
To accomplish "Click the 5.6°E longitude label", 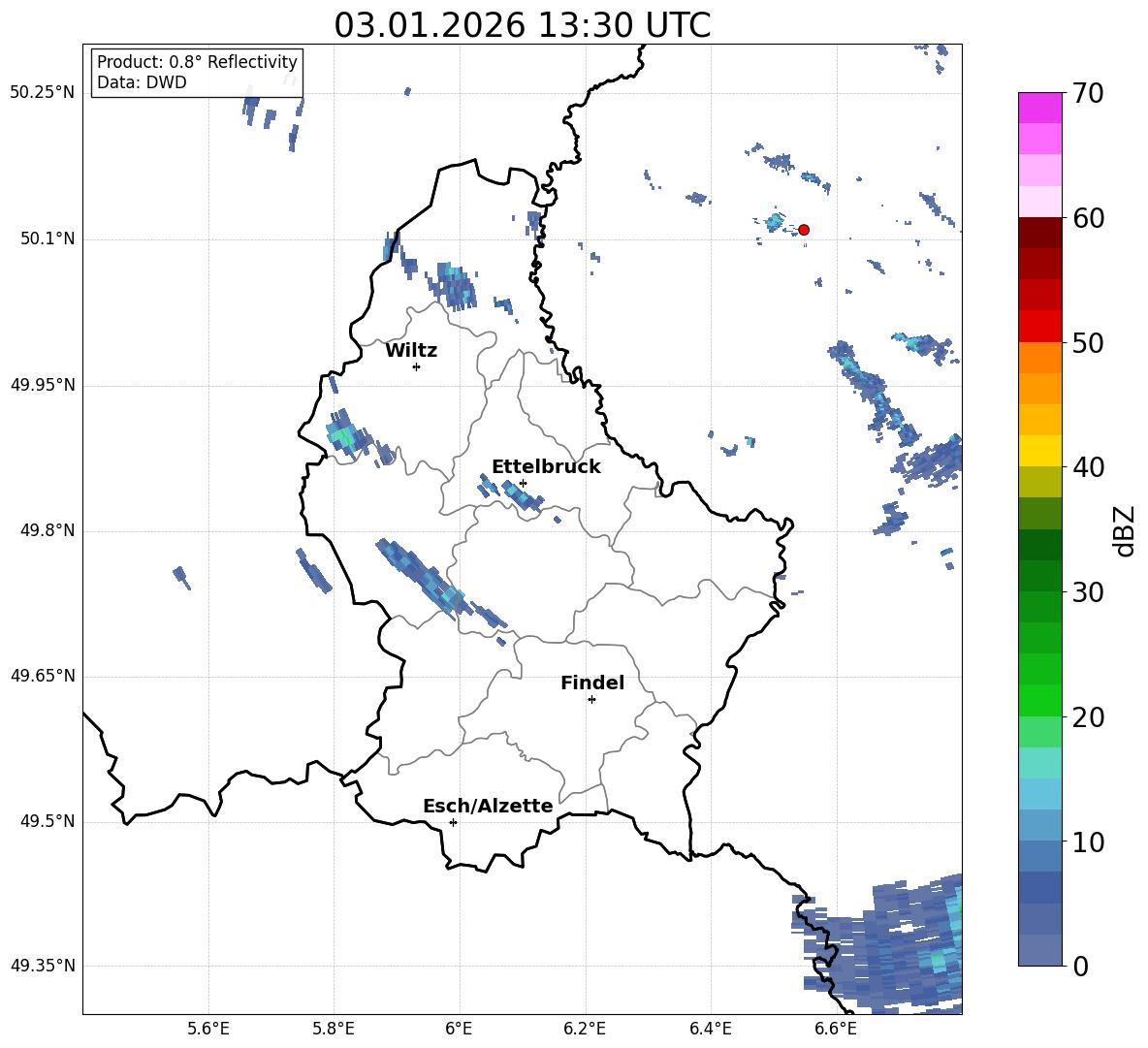I will pyautogui.click(x=208, y=1029).
